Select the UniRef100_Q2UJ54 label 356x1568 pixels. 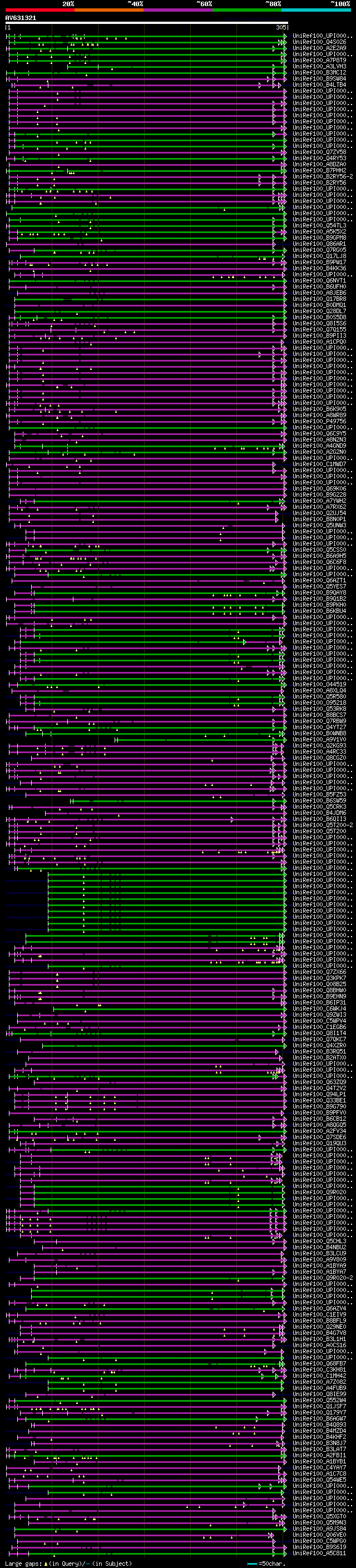319,512
